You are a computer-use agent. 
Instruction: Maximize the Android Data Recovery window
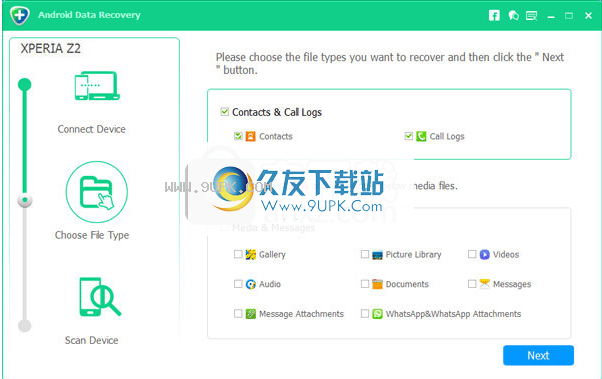569,15
